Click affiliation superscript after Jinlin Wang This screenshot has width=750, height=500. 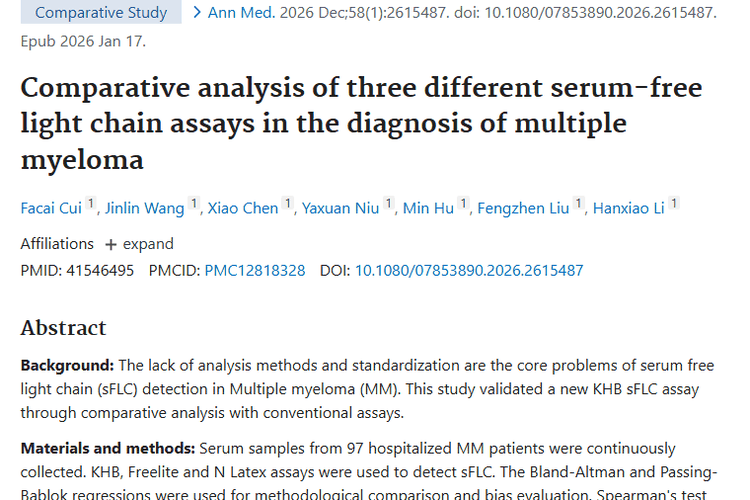[194, 204]
